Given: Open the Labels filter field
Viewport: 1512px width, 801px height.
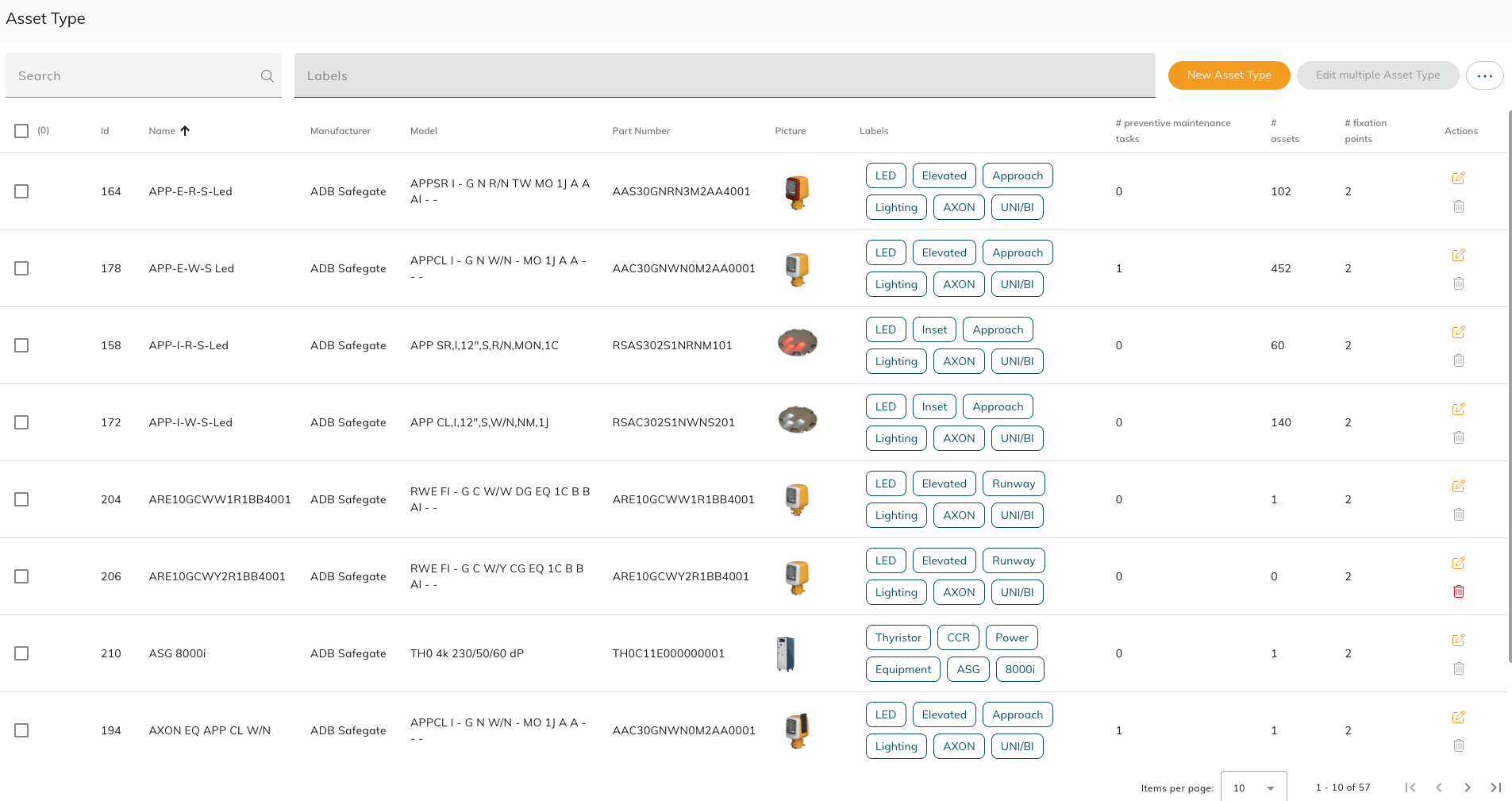Looking at the screenshot, I should click(x=724, y=75).
